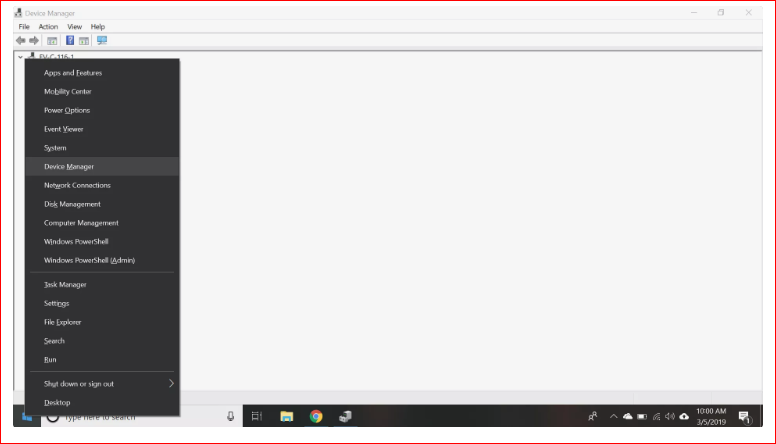Click the Device Manager title bar icon
776x444 pixels.
click(x=18, y=13)
